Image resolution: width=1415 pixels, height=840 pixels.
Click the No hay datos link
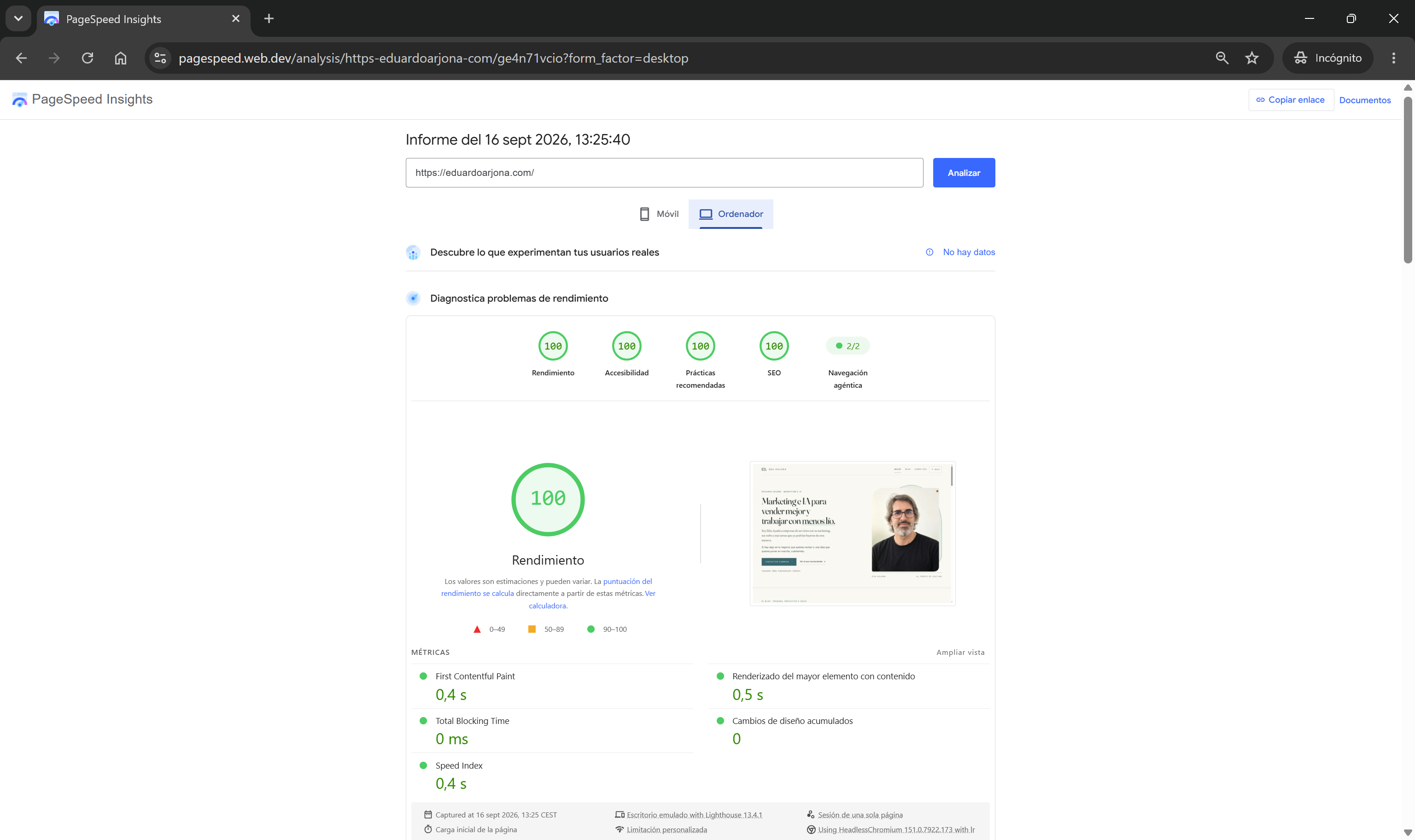968,252
